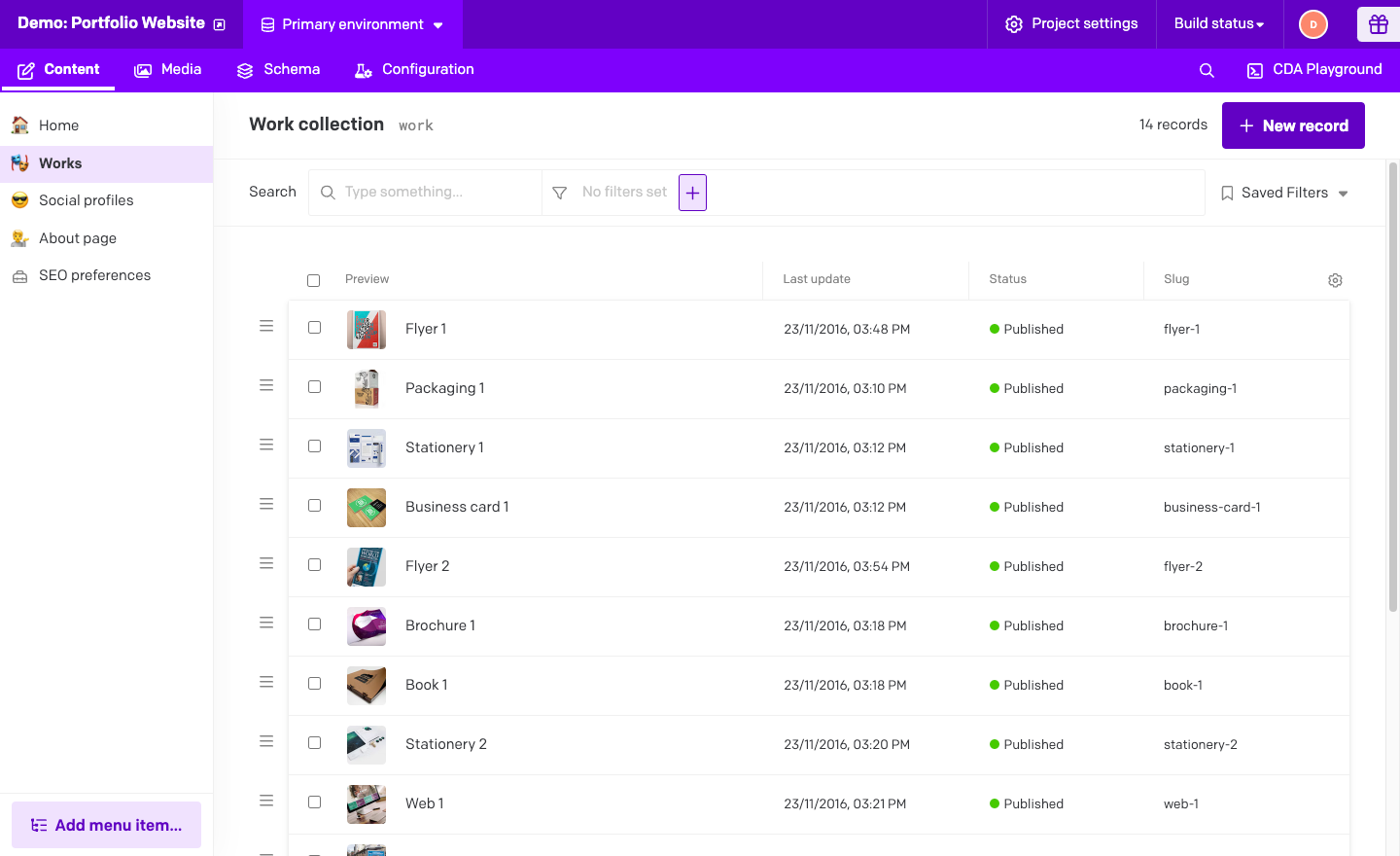The width and height of the screenshot is (1400, 856).
Task: Open the Flyer 1 preview thumbnail
Action: click(367, 330)
